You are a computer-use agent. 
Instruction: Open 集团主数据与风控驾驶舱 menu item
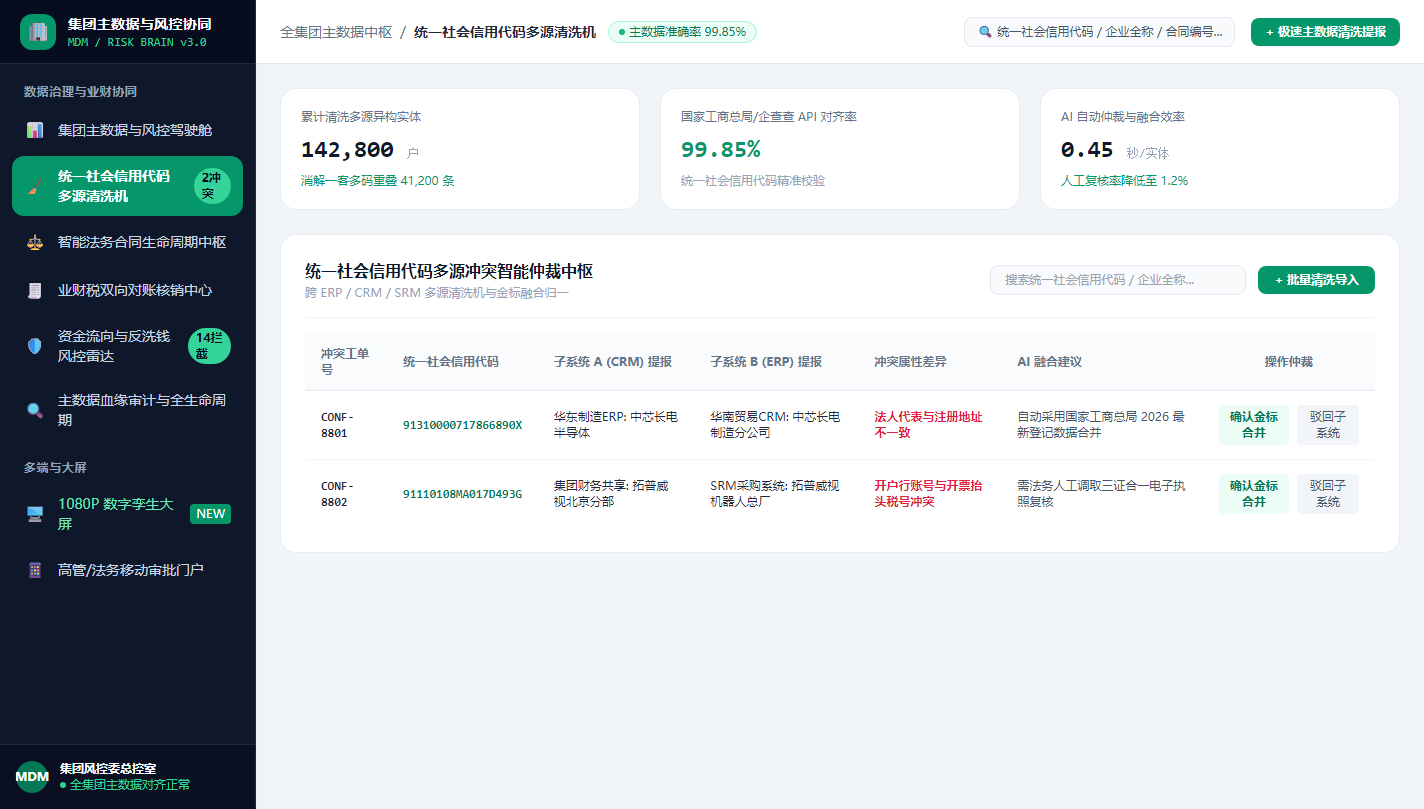(x=128, y=130)
